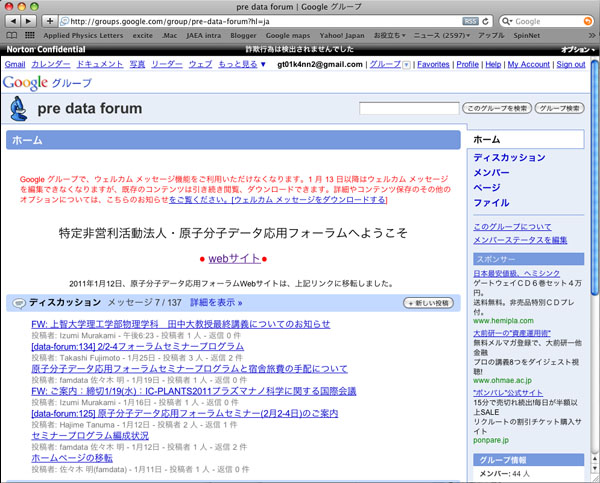Open the ドキュメント link
Image resolution: width=600 pixels, height=483 pixels.
tap(99, 64)
